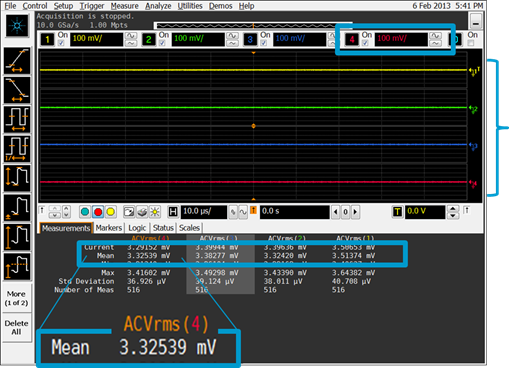This screenshot has height=368, width=509.
Task: Click the channel 3 blue number button
Action: click(x=250, y=40)
